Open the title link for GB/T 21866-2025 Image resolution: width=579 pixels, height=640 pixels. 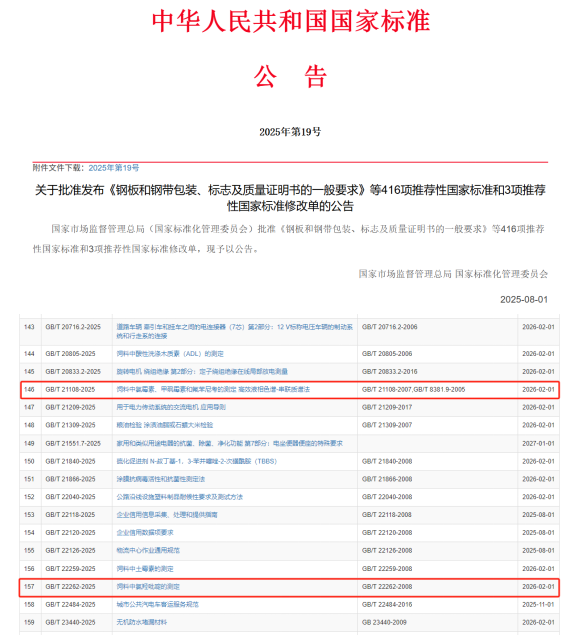click(161, 479)
